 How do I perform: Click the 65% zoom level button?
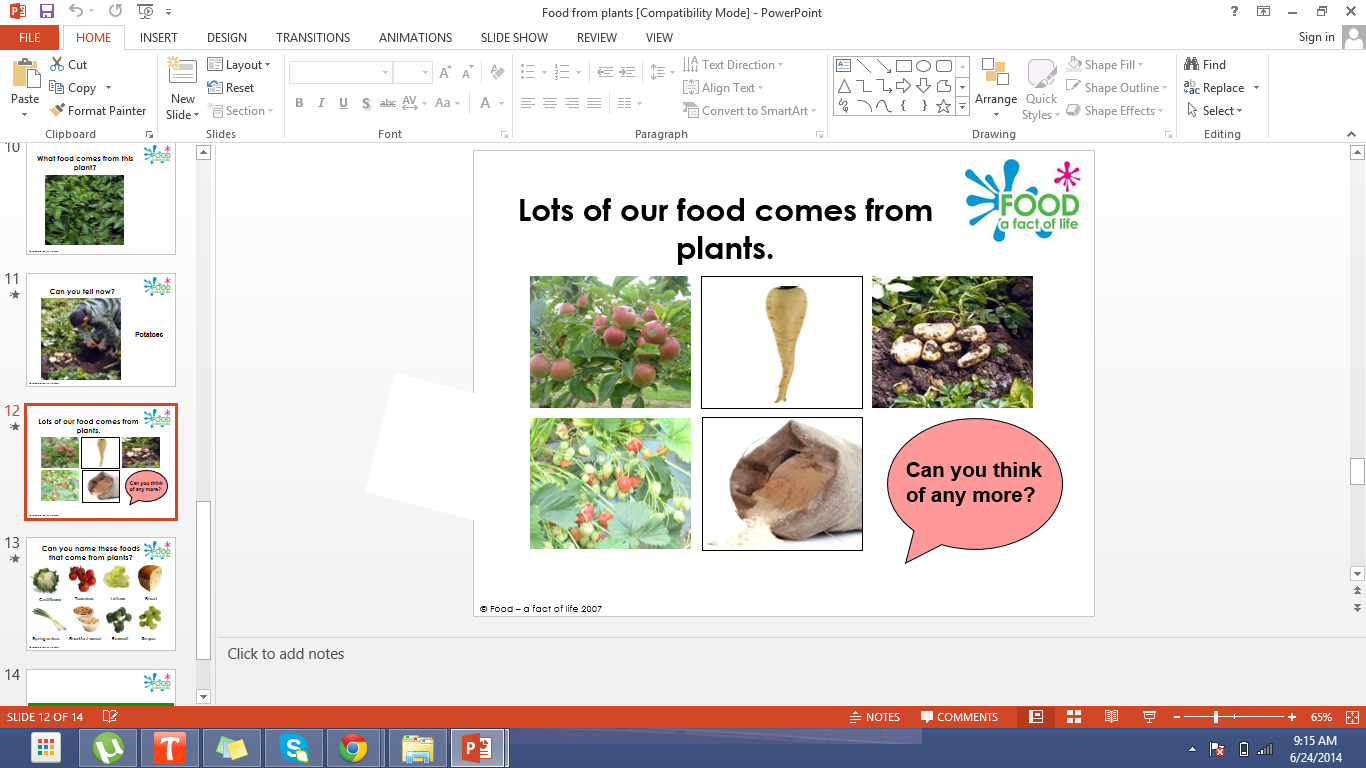tap(1321, 717)
